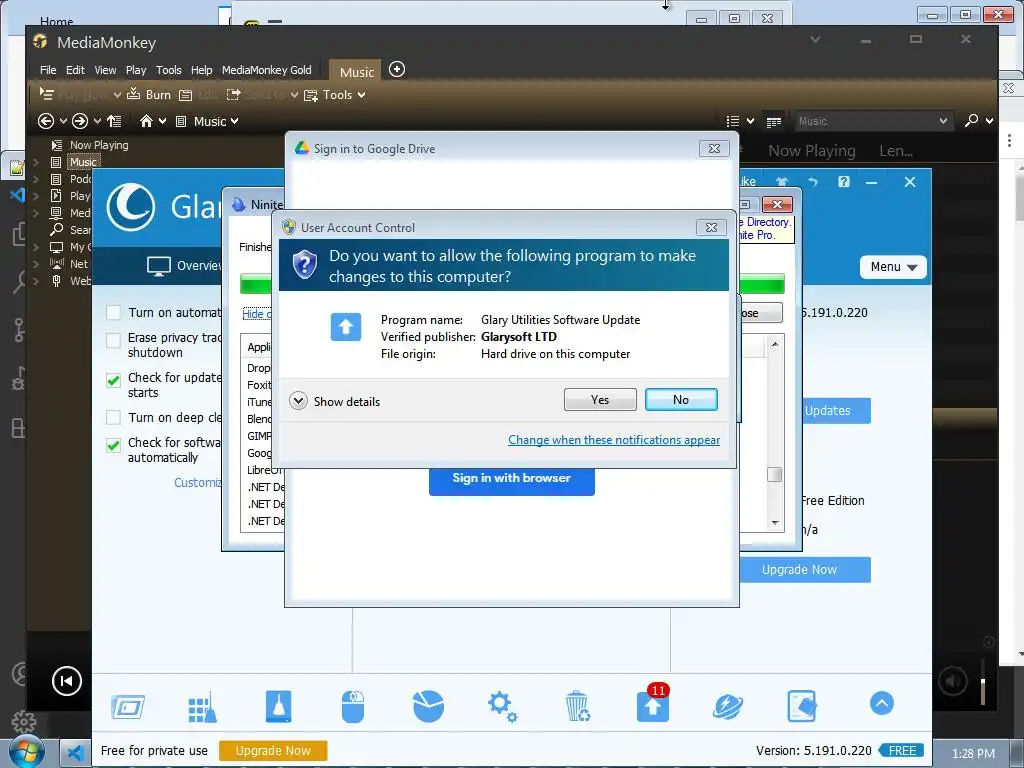The width and height of the screenshot is (1024, 768).
Task: Click MediaMonkey back navigation arrow
Action: [x=46, y=121]
